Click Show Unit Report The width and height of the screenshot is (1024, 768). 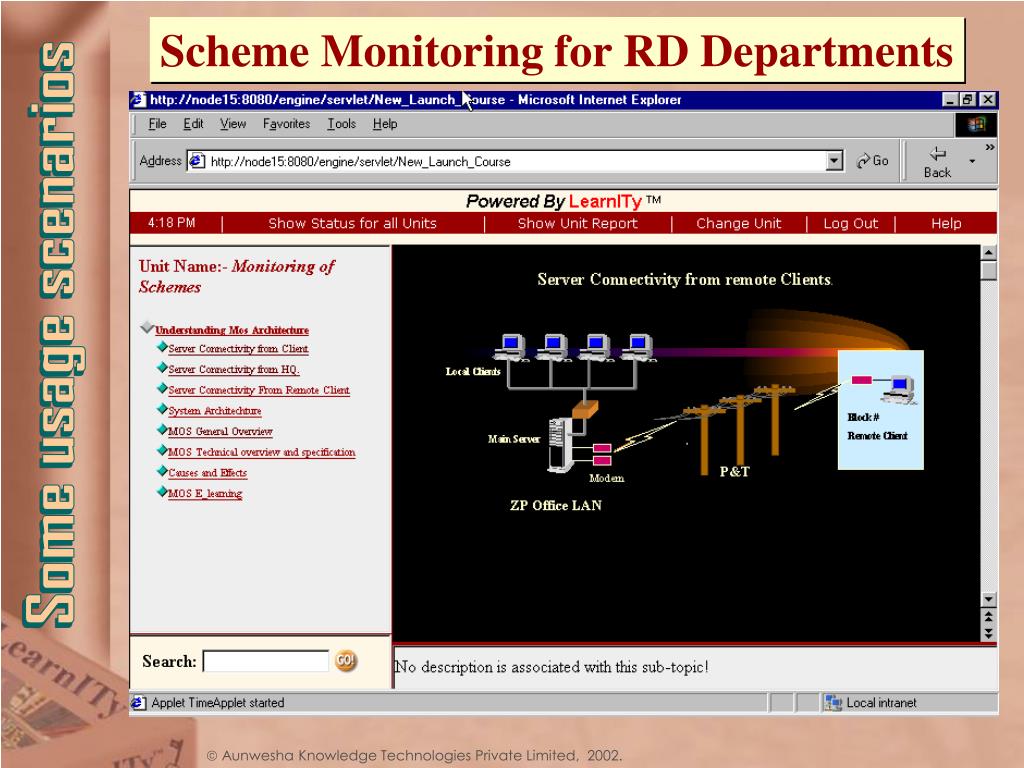pyautogui.click(x=577, y=223)
